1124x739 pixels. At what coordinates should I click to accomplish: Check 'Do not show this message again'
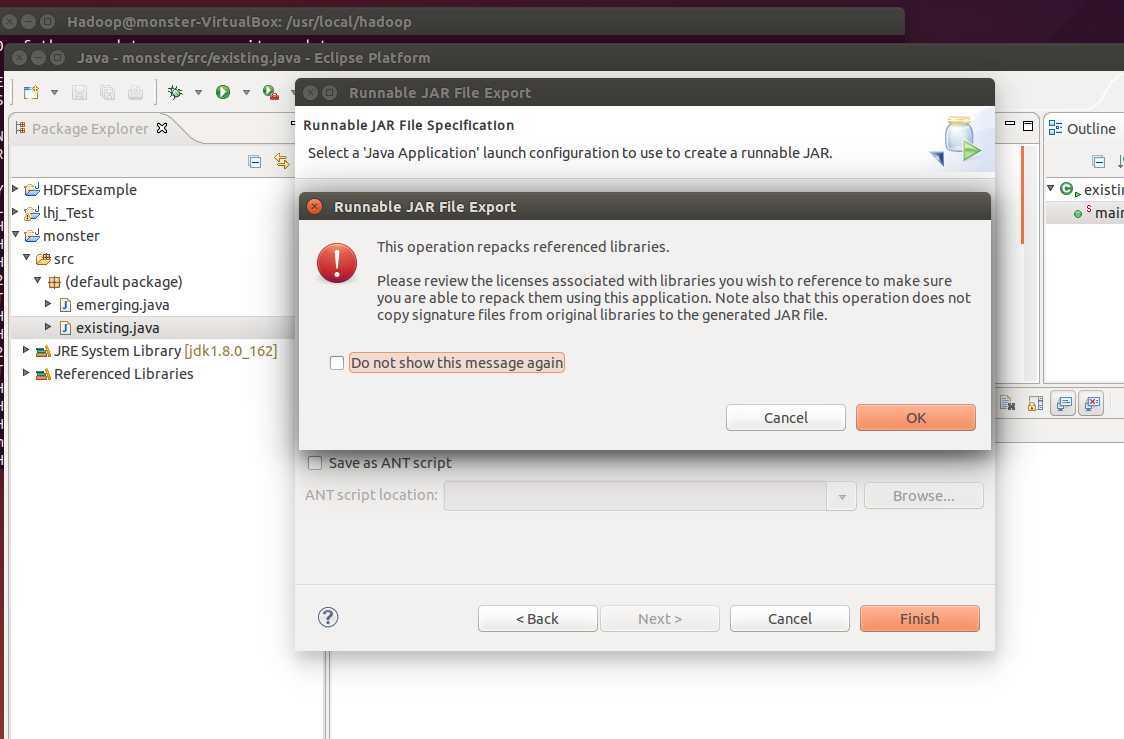coord(337,363)
